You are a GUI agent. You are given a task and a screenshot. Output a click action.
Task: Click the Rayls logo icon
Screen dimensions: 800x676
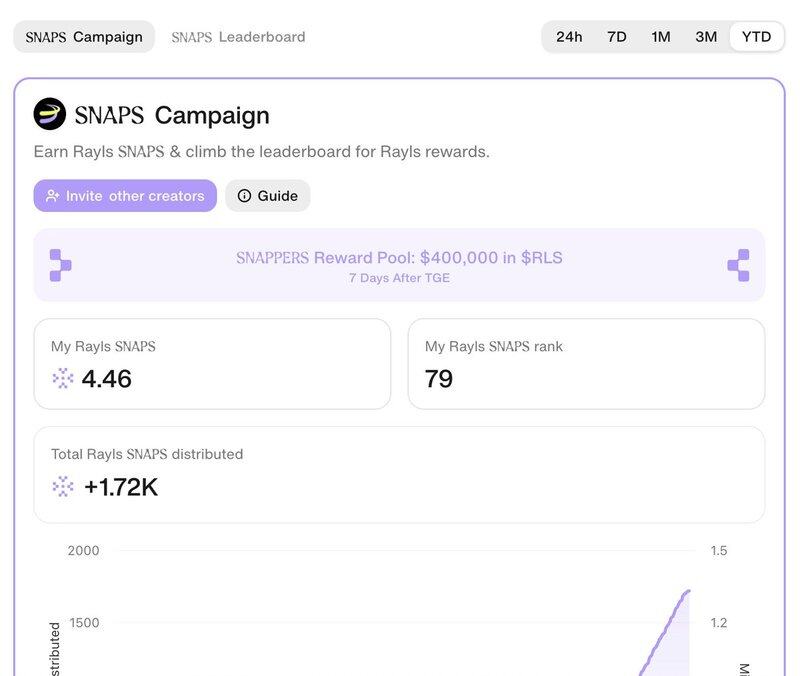tap(49, 114)
